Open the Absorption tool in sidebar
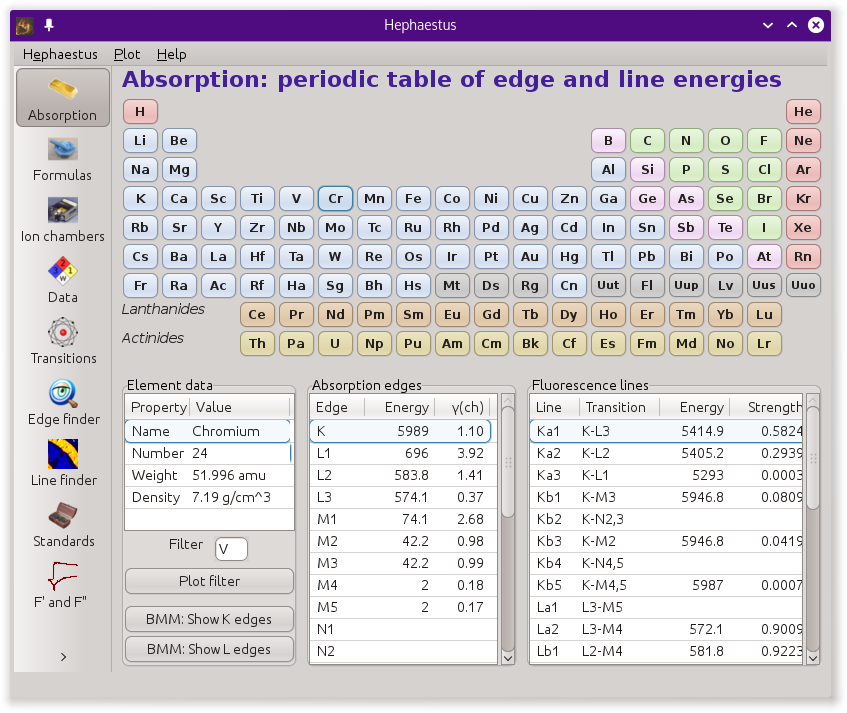The height and width of the screenshot is (713, 847). click(x=63, y=98)
